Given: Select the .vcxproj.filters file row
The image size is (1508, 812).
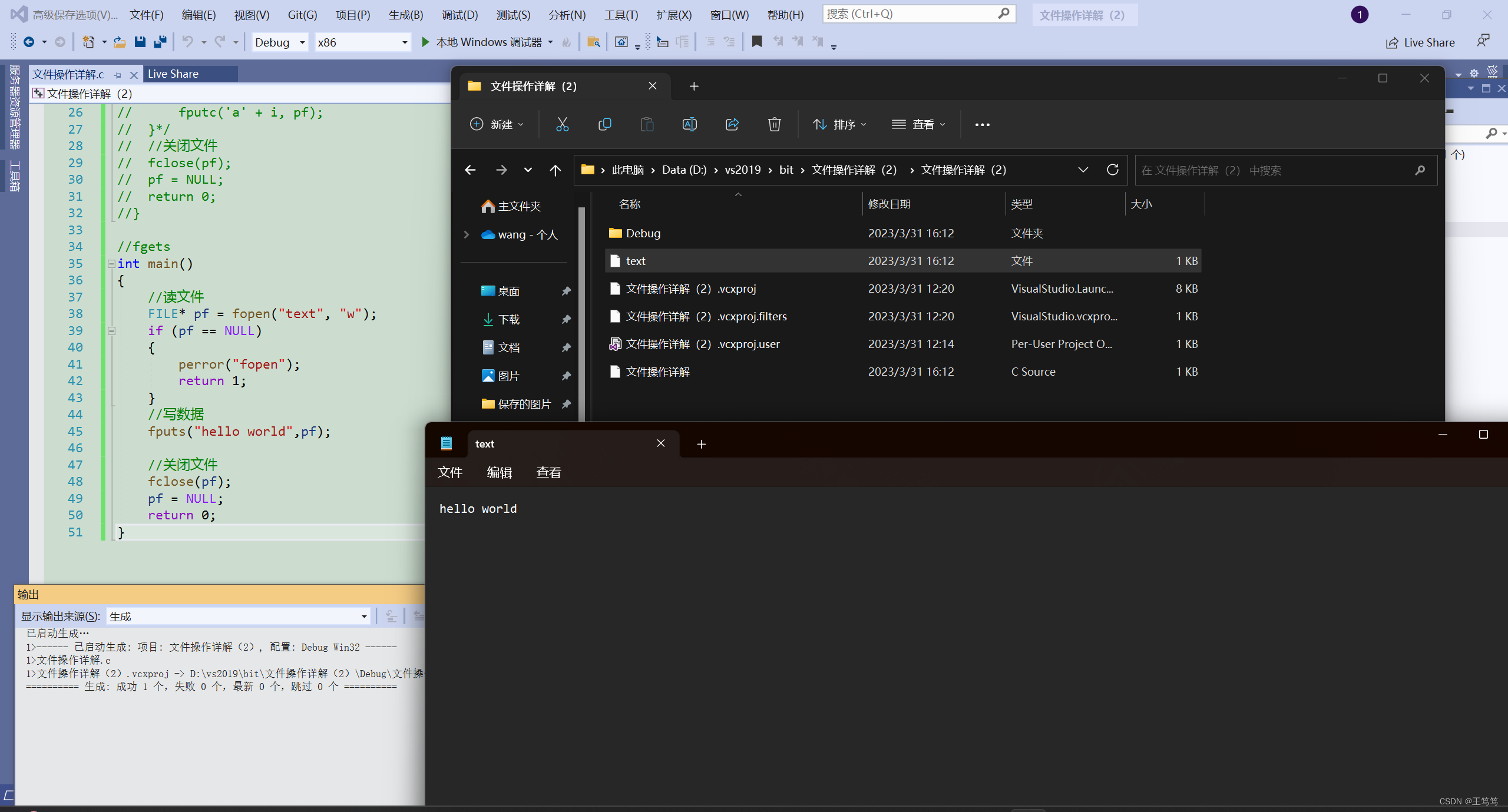Looking at the screenshot, I should coord(902,316).
